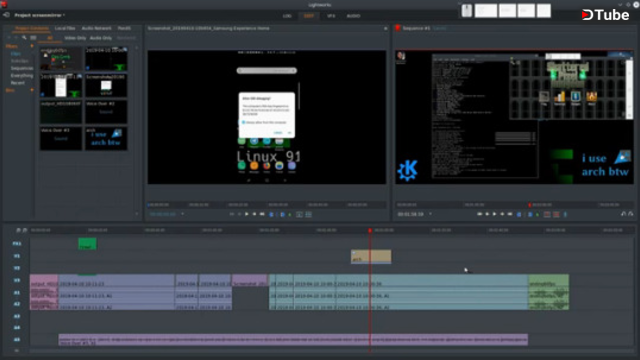Select the Voice Over #3 clip thumbnail
This screenshot has height=360, width=640.
(61, 138)
